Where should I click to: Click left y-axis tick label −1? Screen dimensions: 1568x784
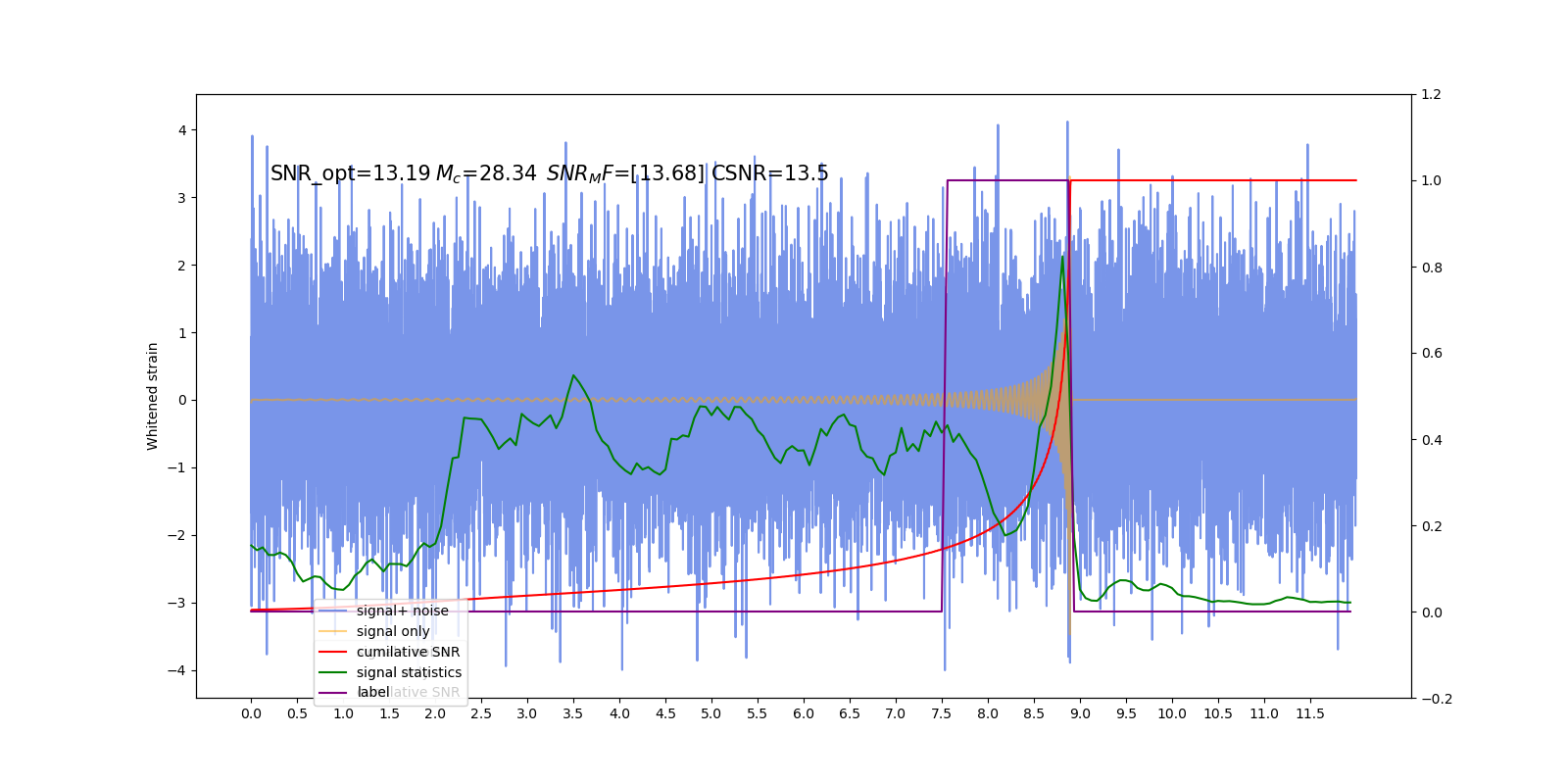pos(176,467)
